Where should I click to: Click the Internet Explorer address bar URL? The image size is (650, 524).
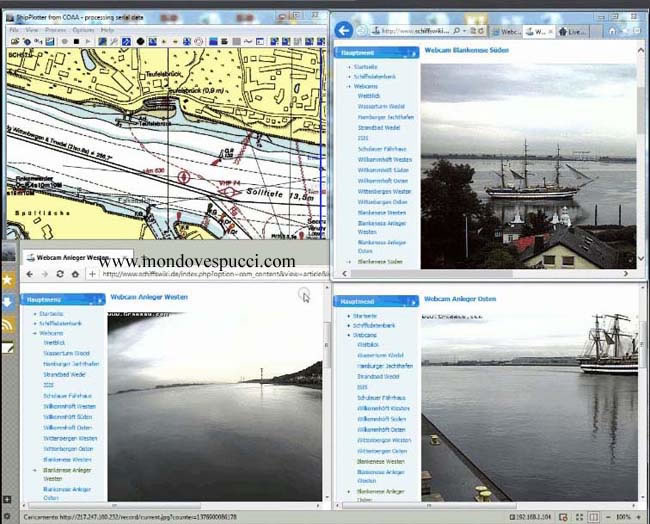coord(415,31)
